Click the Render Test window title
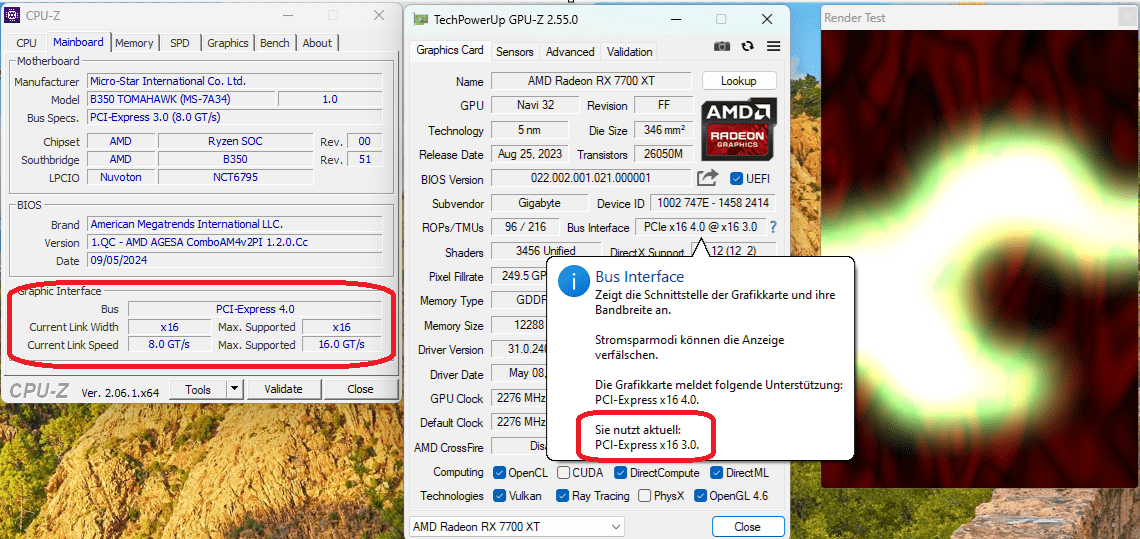 coord(854,18)
